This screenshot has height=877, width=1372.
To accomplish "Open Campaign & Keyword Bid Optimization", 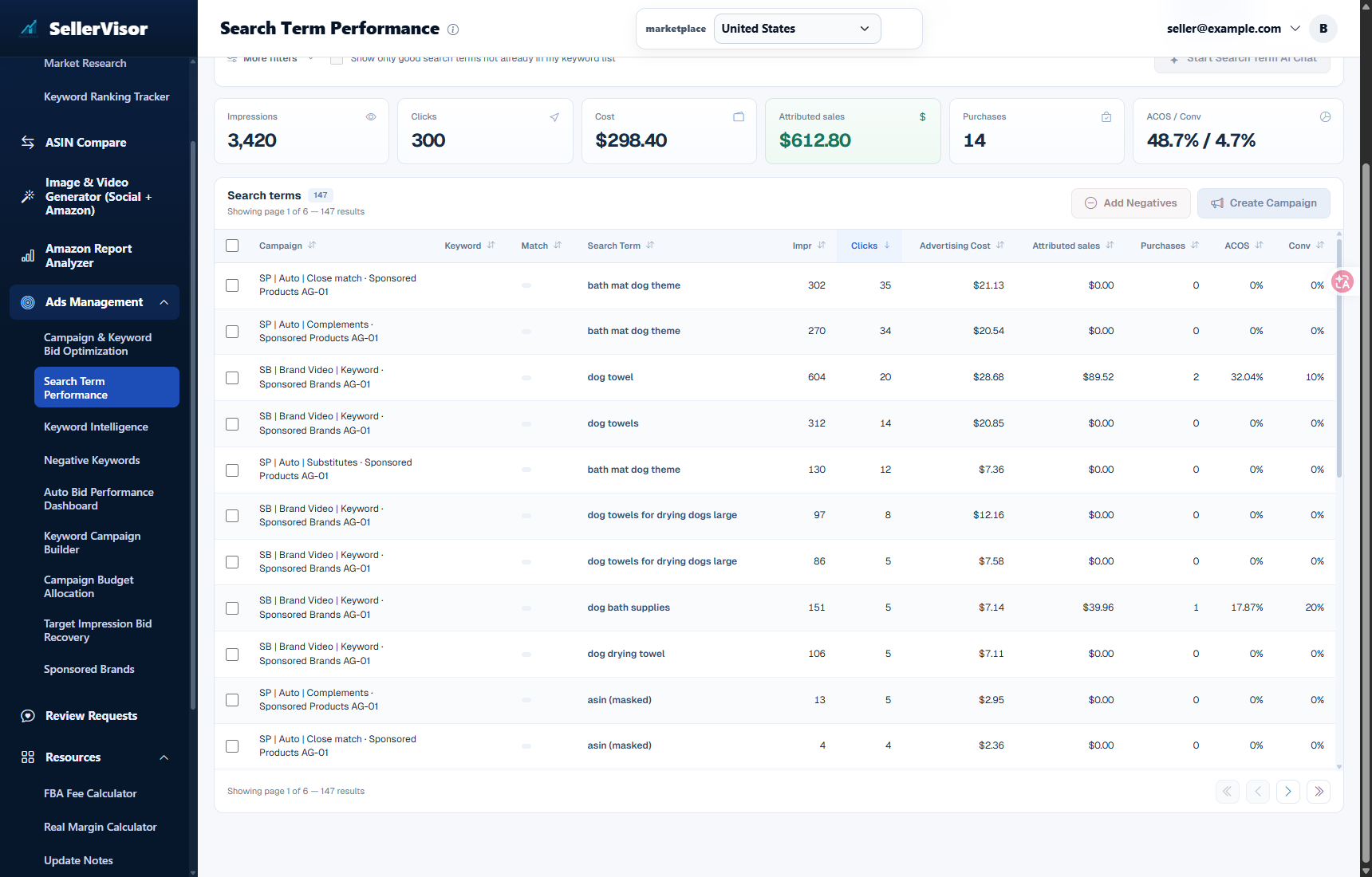I will 97,344.
